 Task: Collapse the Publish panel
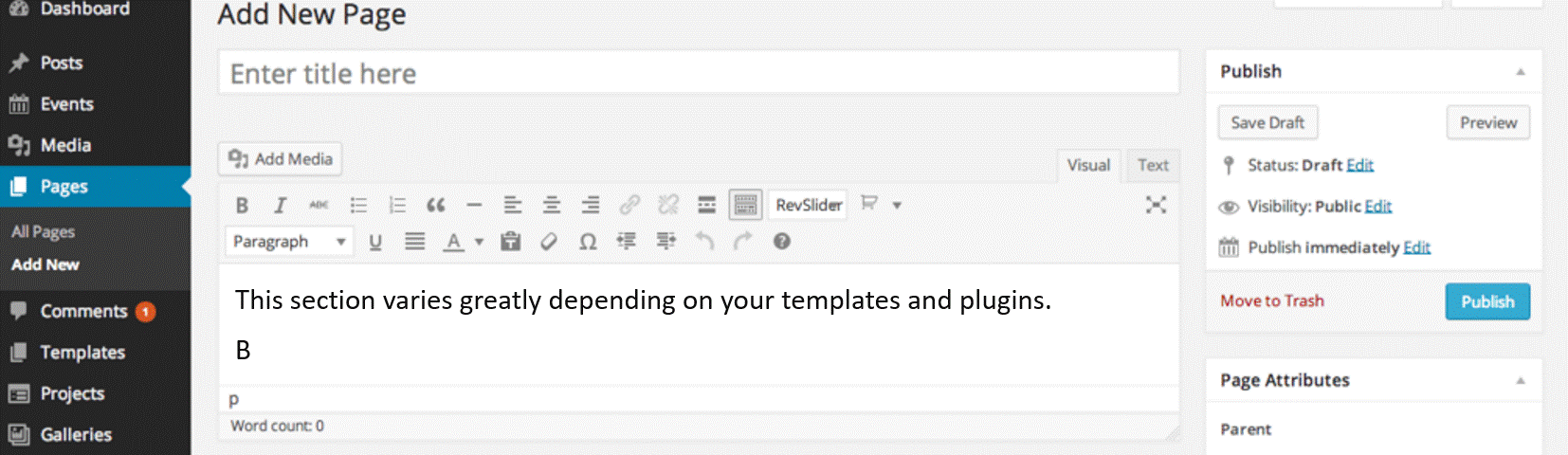coord(1521,72)
